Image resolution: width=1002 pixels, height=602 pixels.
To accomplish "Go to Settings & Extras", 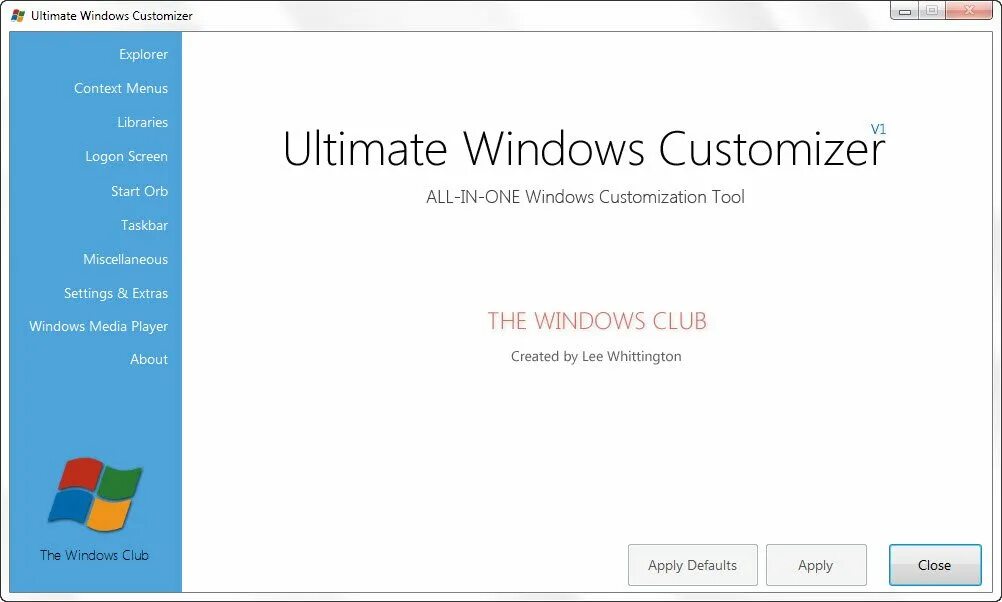I will 116,293.
